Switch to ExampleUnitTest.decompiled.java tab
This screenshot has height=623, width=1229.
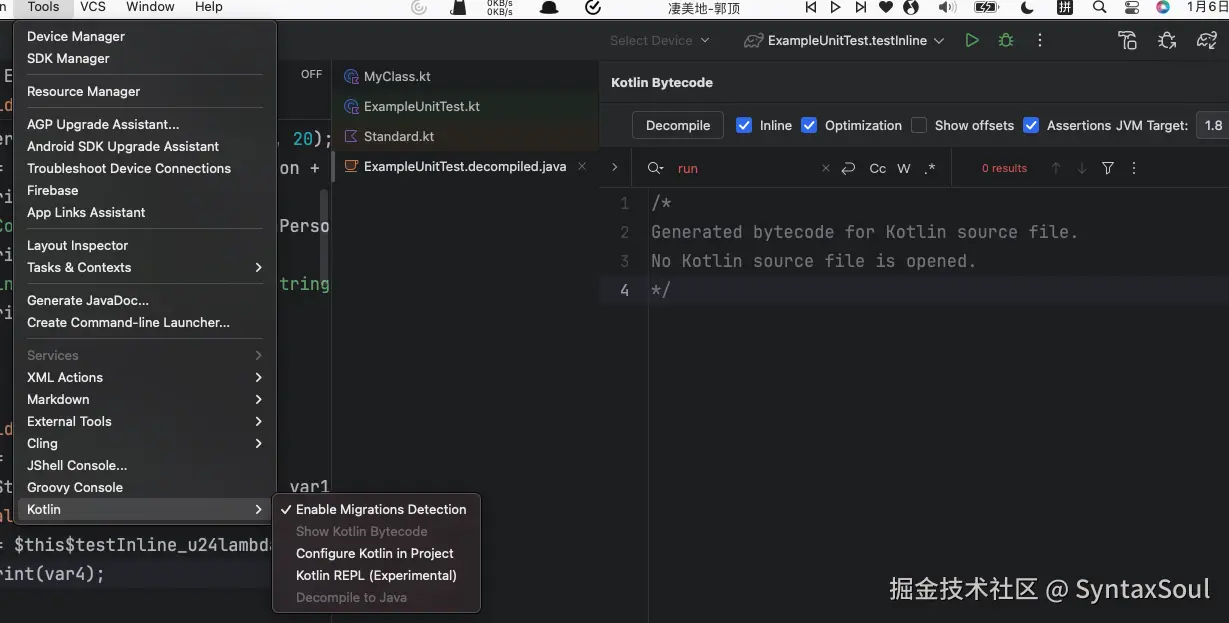point(465,167)
